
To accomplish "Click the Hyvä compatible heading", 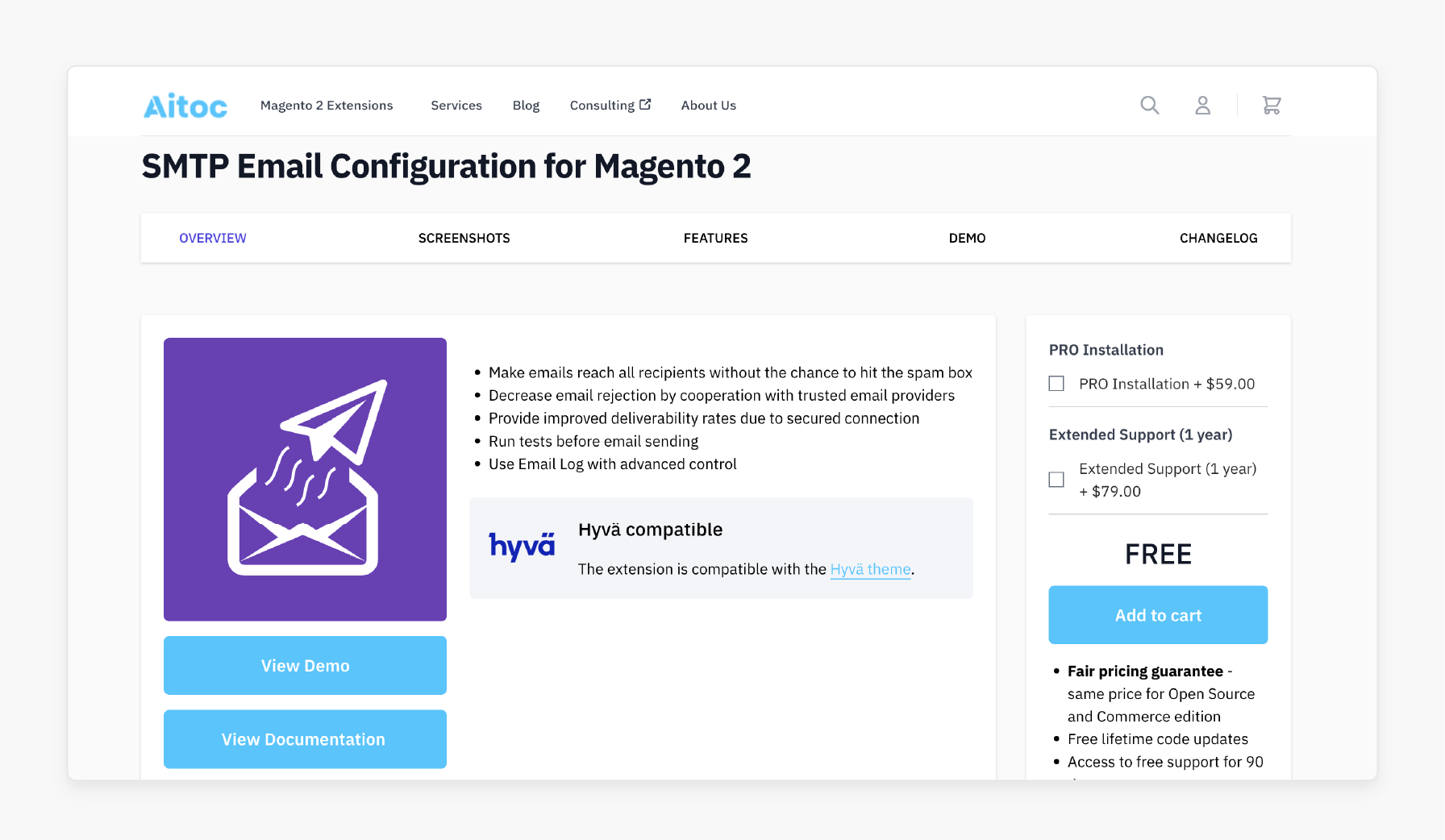I will point(650,530).
